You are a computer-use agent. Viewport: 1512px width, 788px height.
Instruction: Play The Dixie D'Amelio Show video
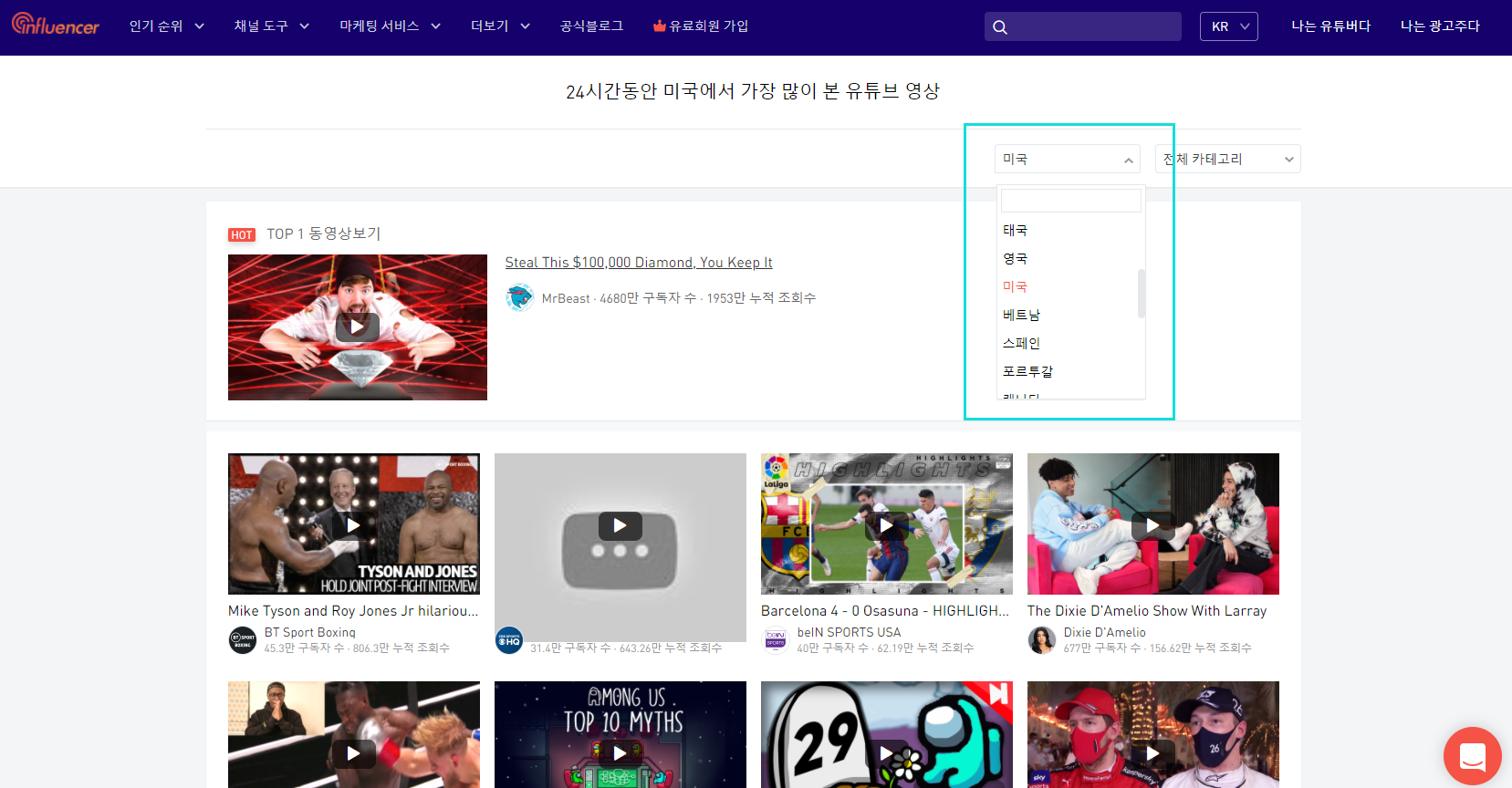[x=1153, y=524]
